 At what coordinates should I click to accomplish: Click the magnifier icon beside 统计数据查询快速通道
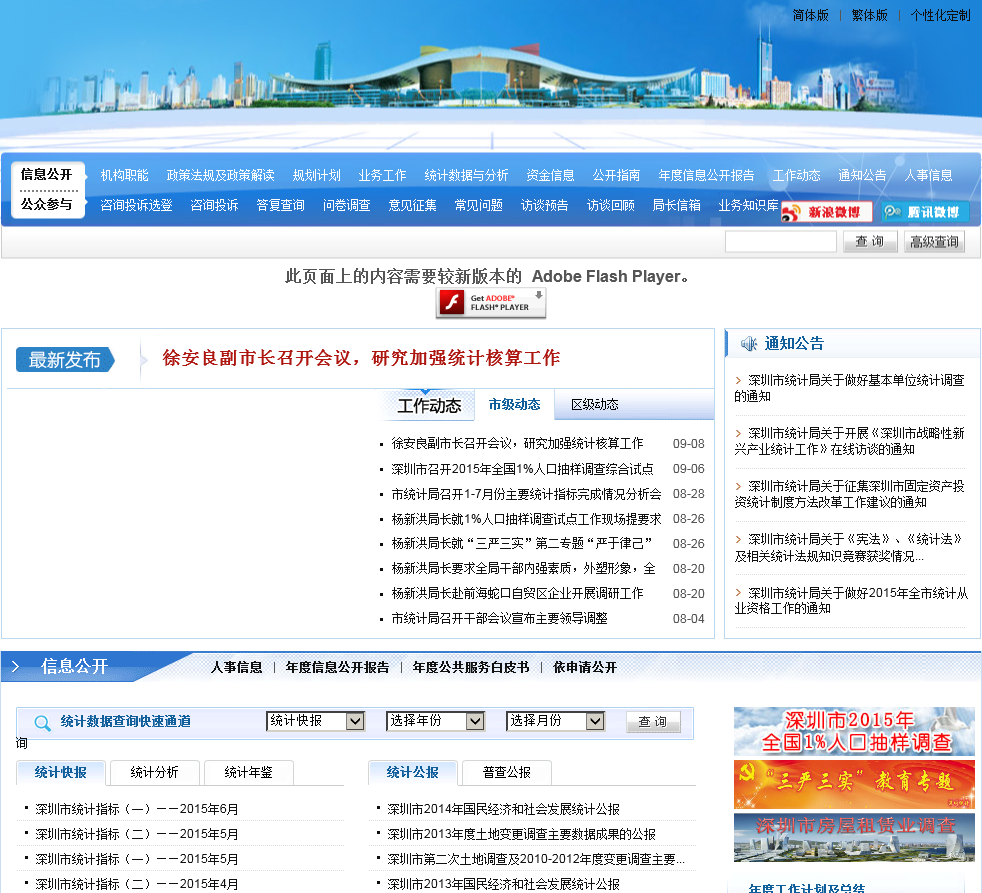point(42,723)
